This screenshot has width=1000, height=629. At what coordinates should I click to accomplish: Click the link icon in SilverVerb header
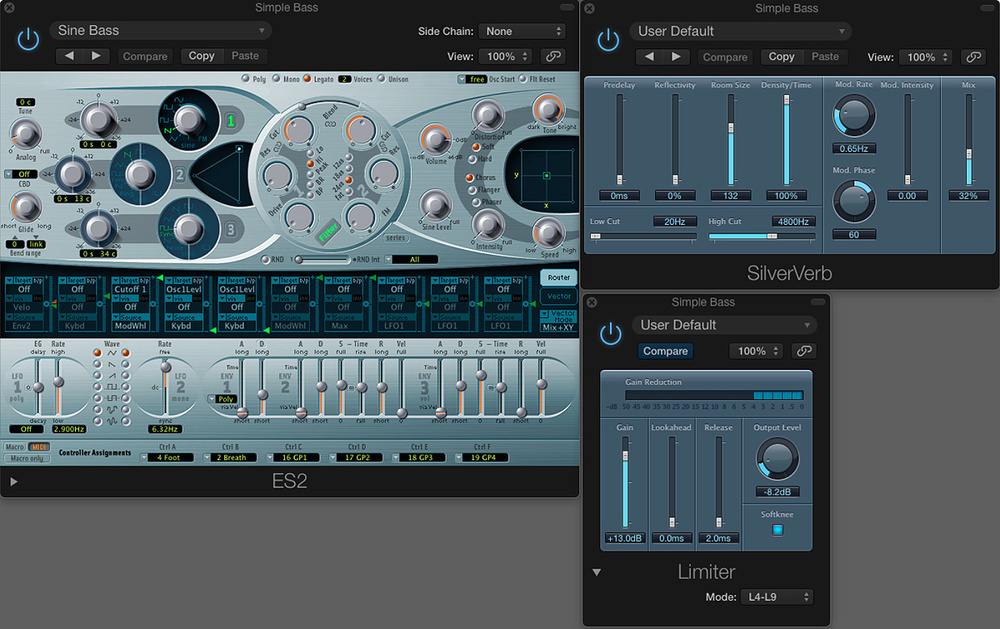[x=973, y=57]
